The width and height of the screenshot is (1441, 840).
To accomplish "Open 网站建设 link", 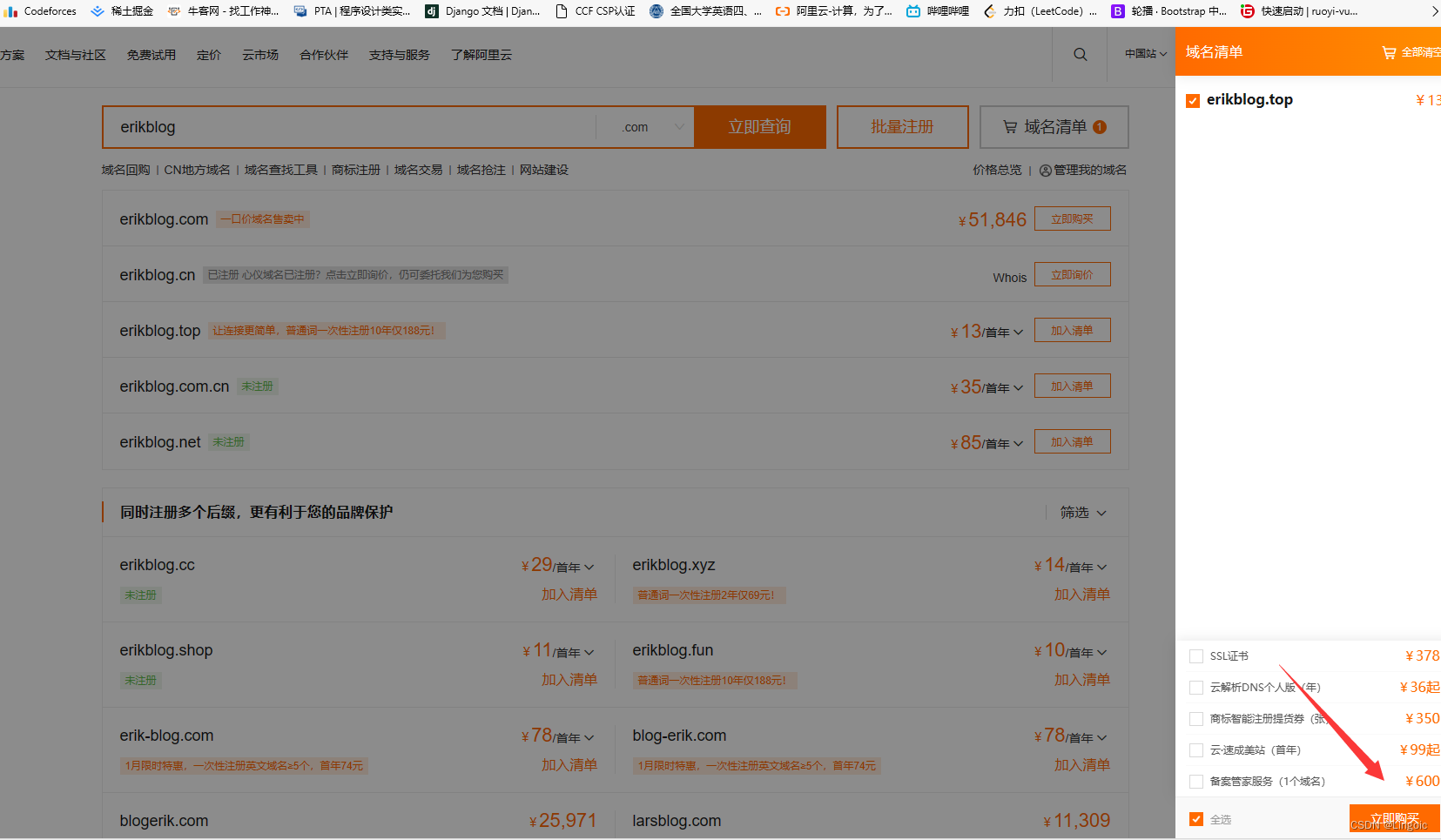I will [x=544, y=170].
